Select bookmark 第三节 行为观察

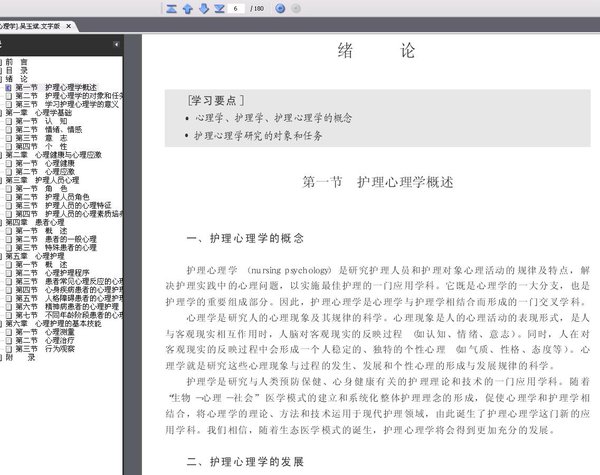pyautogui.click(x=45, y=349)
